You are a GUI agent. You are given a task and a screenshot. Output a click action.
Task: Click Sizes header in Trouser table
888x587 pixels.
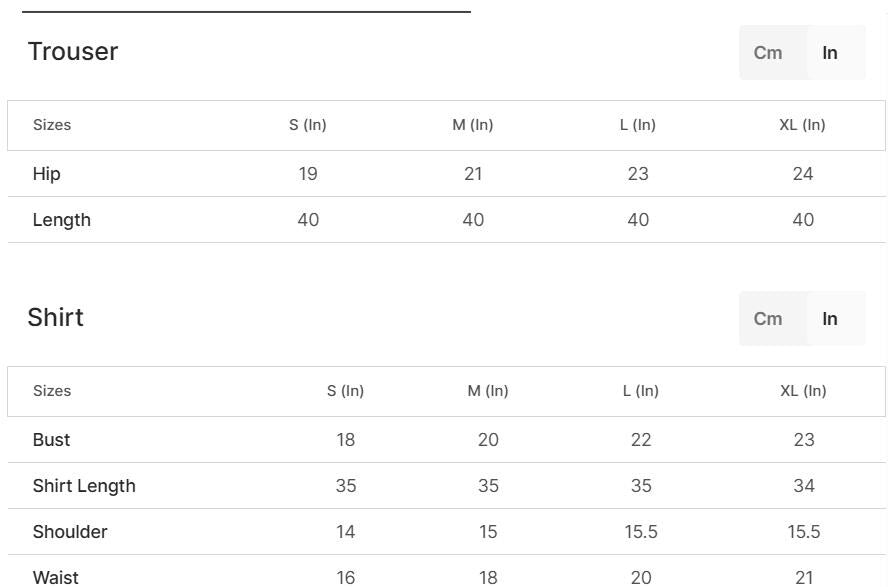coord(52,125)
